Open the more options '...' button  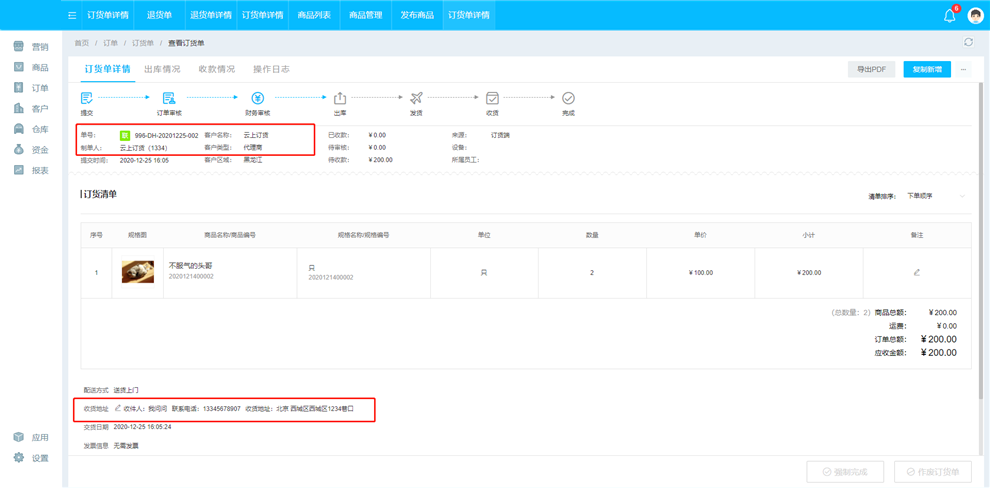coord(963,69)
